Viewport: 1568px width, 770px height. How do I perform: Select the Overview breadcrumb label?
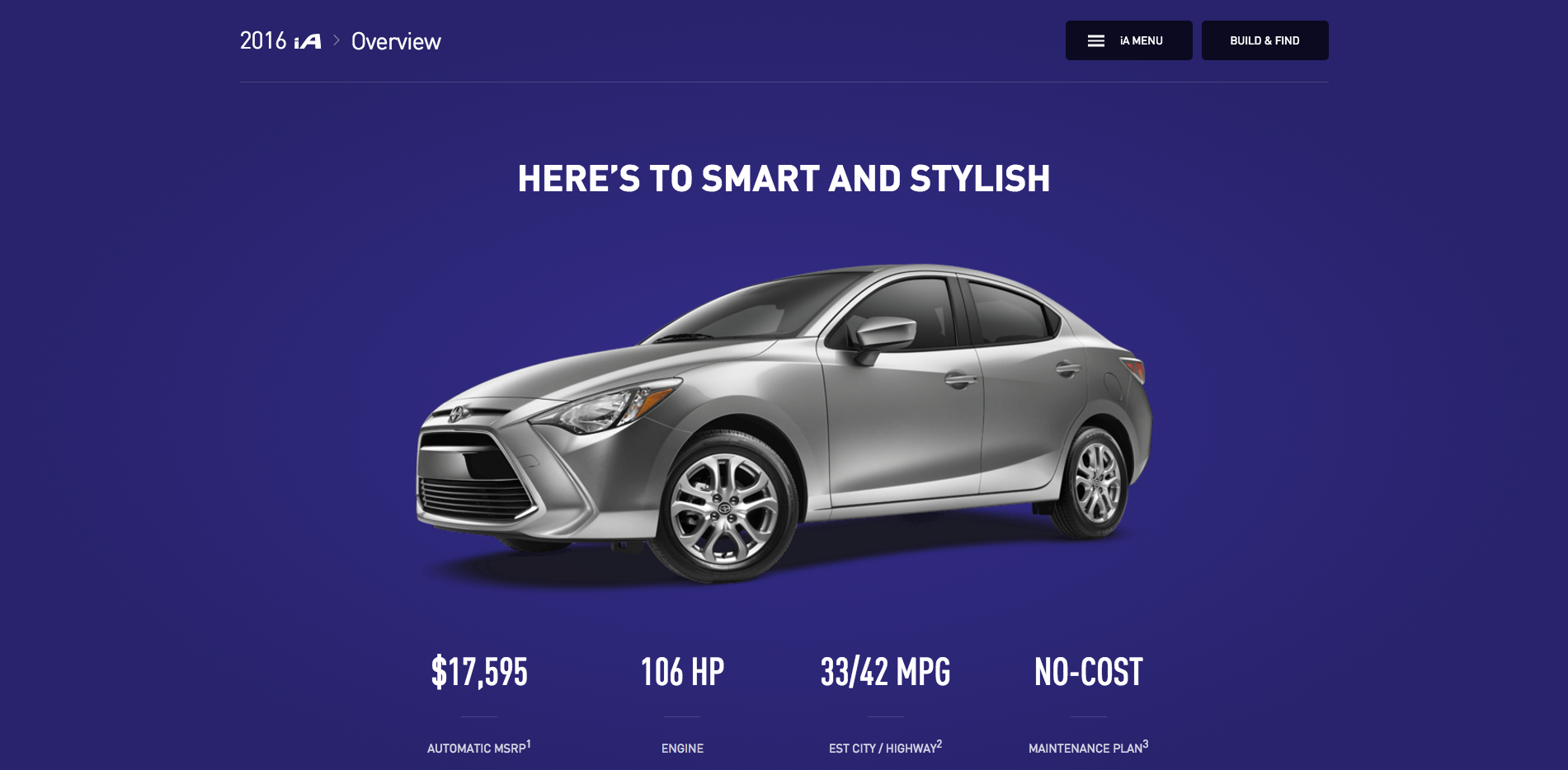tap(396, 41)
